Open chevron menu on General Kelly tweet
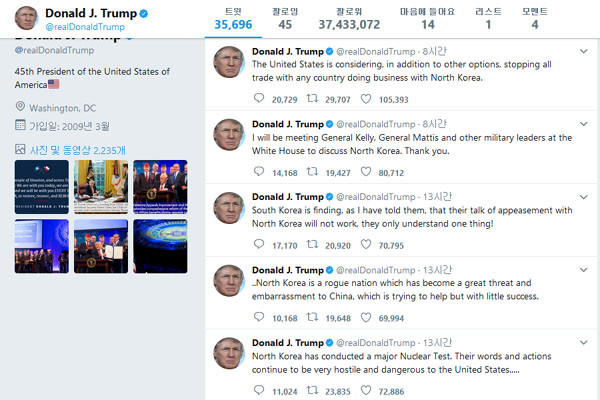Screen dimensions: 600x400 coord(584,124)
